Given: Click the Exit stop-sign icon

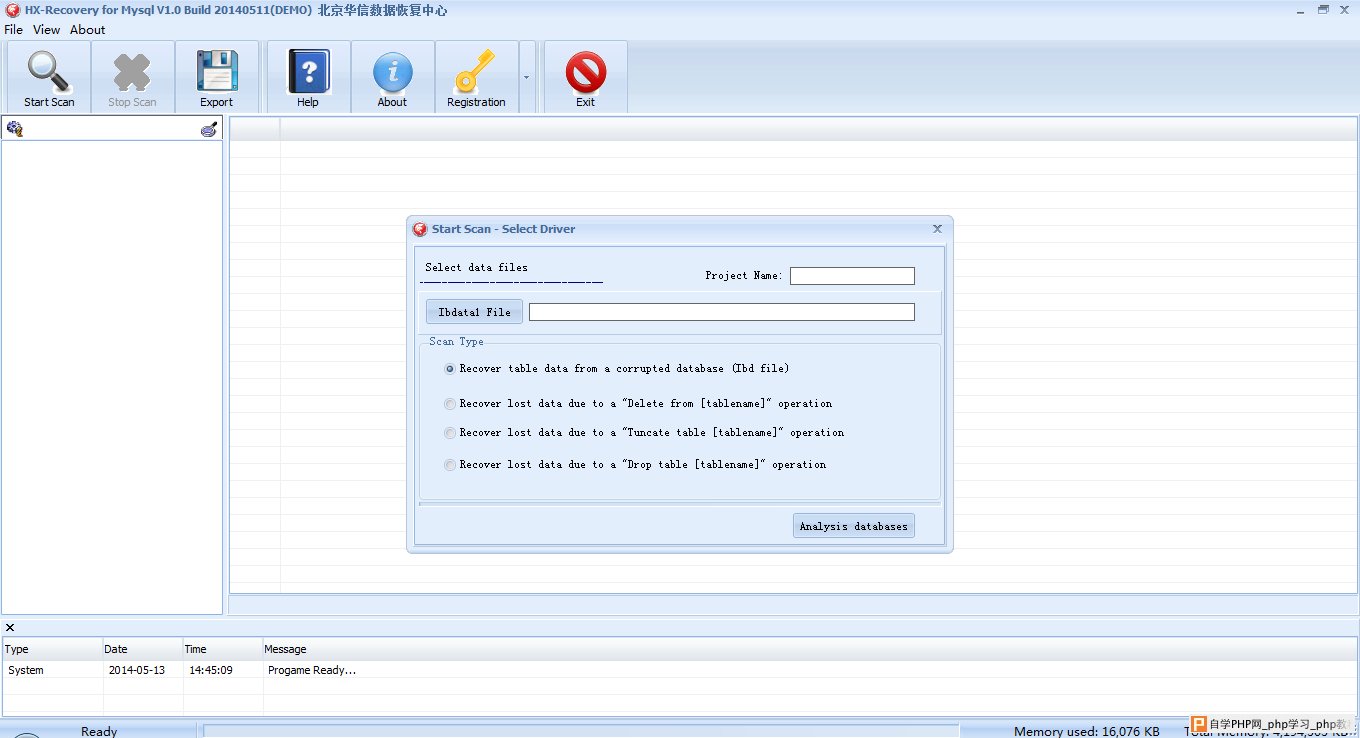Looking at the screenshot, I should (585, 73).
